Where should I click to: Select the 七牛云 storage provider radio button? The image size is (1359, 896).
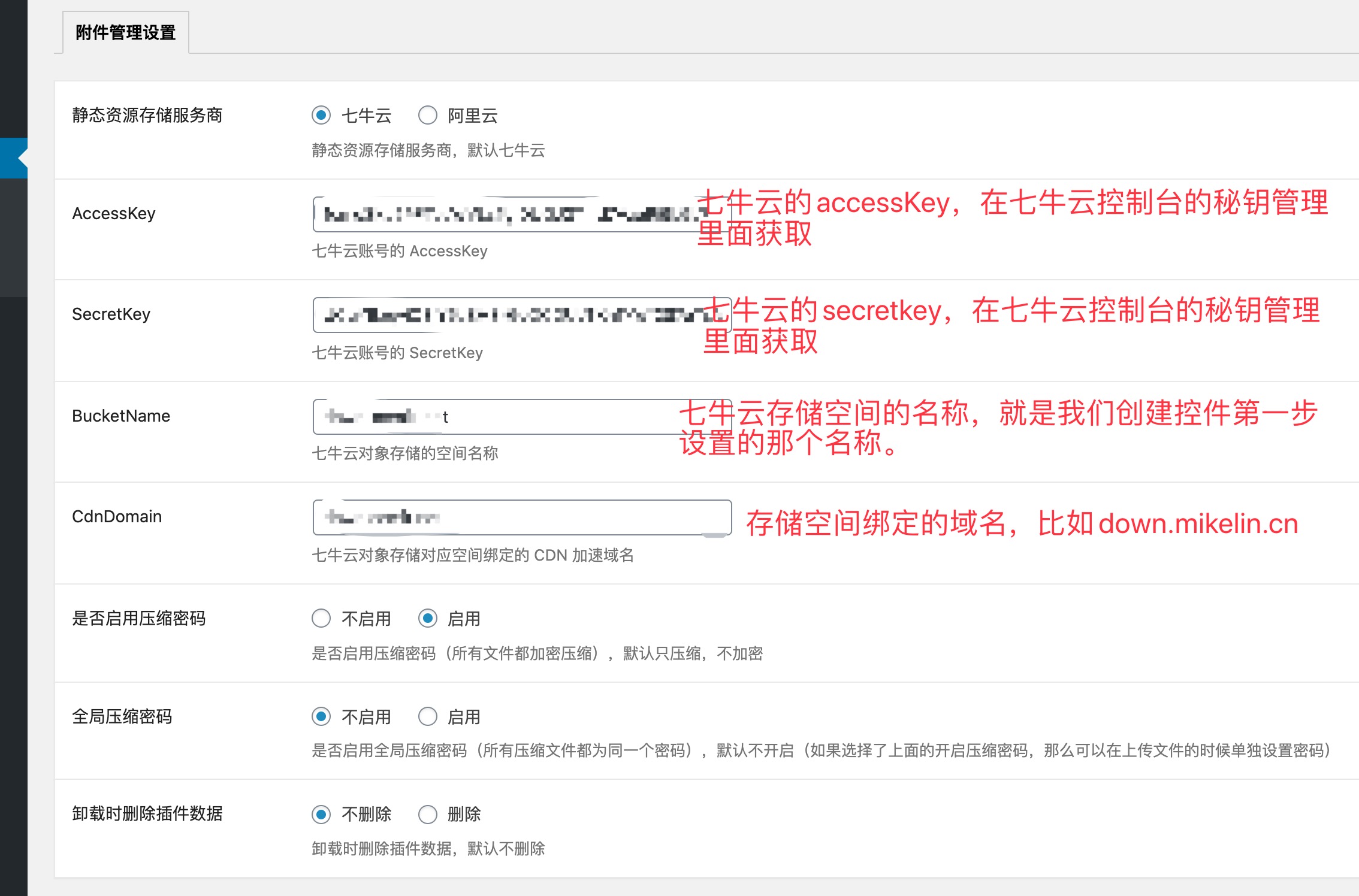pos(321,115)
